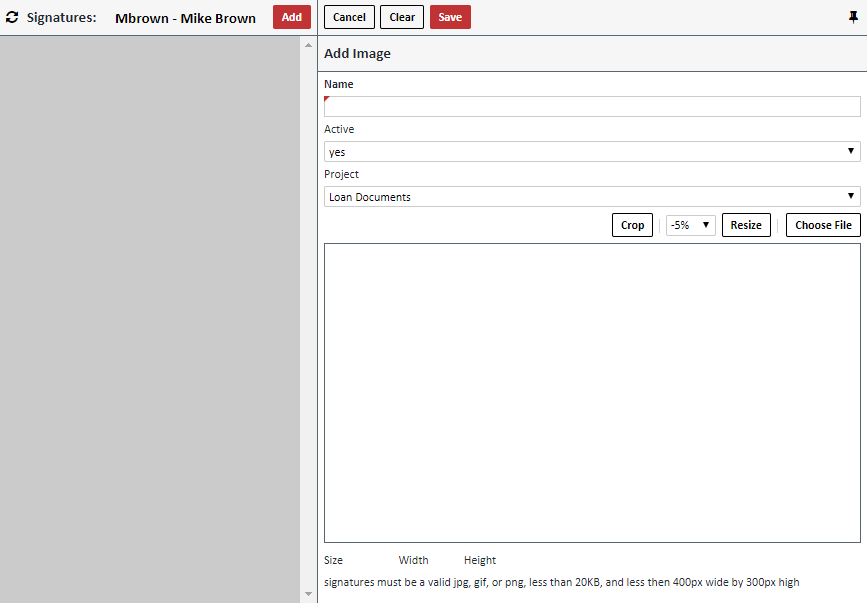Viewport: 867px width, 603px height.
Task: Open the resize percentage dropdown
Action: (x=690, y=224)
